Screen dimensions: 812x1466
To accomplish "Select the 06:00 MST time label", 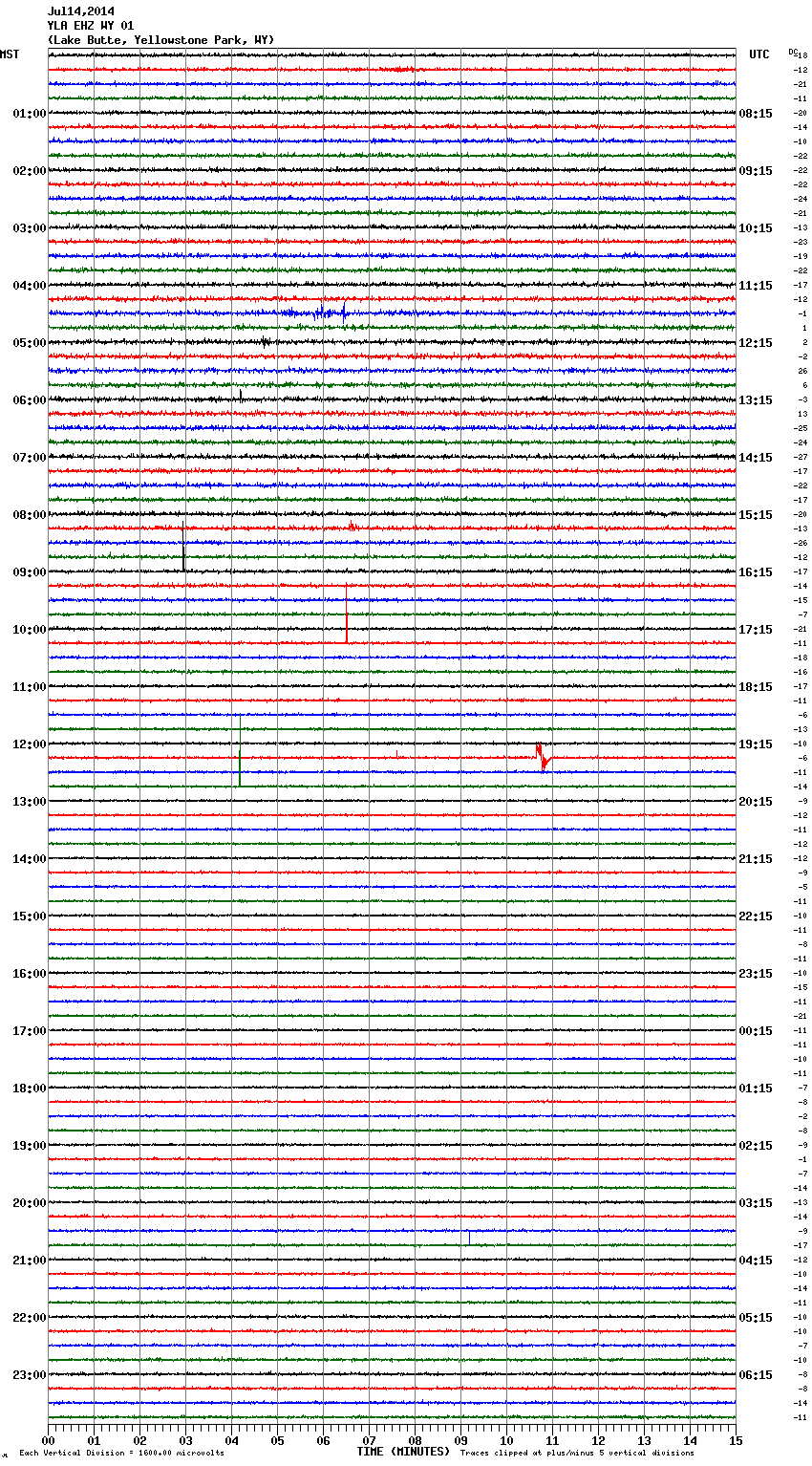I will 30,400.
